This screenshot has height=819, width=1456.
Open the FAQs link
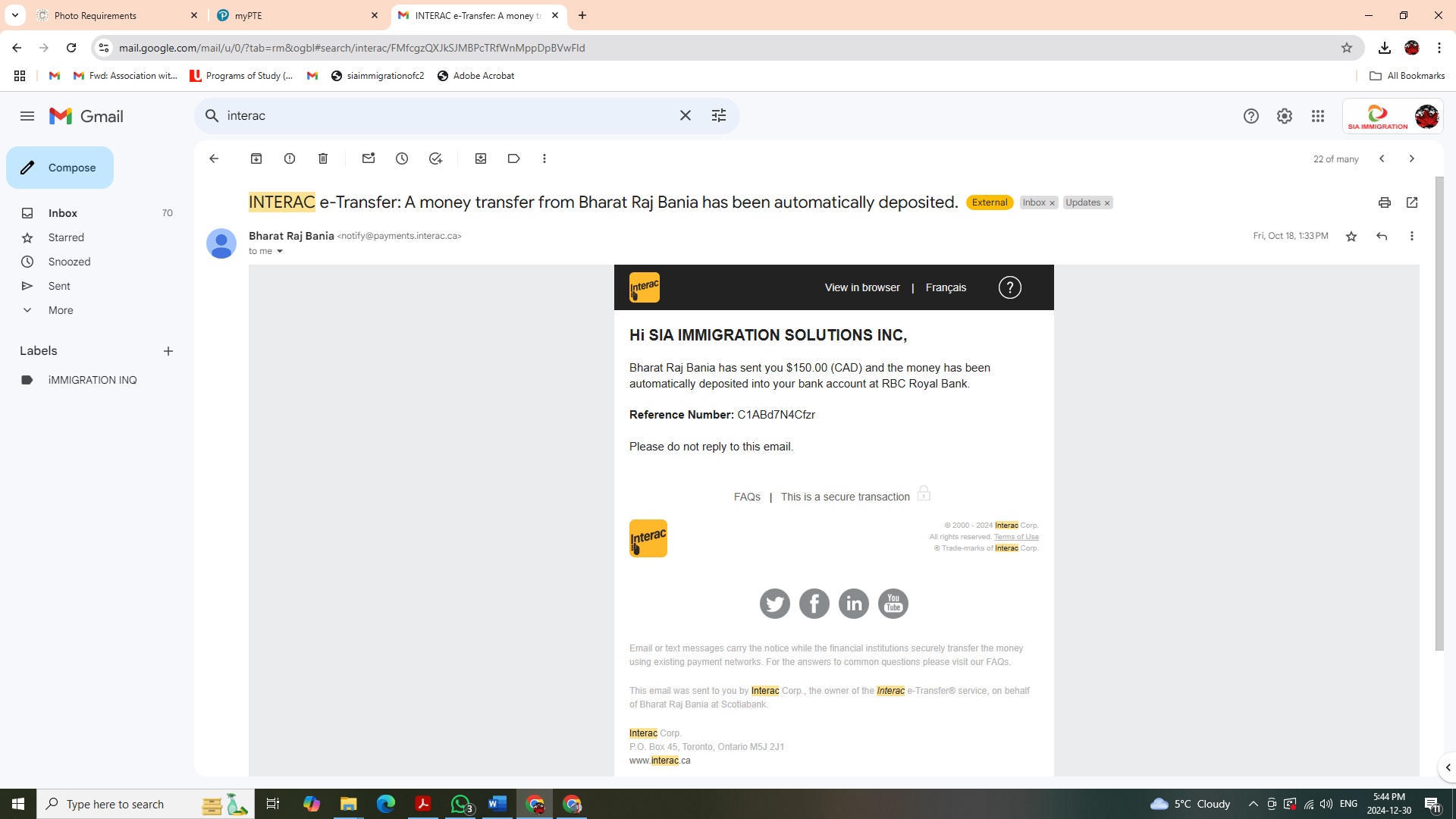coord(747,497)
